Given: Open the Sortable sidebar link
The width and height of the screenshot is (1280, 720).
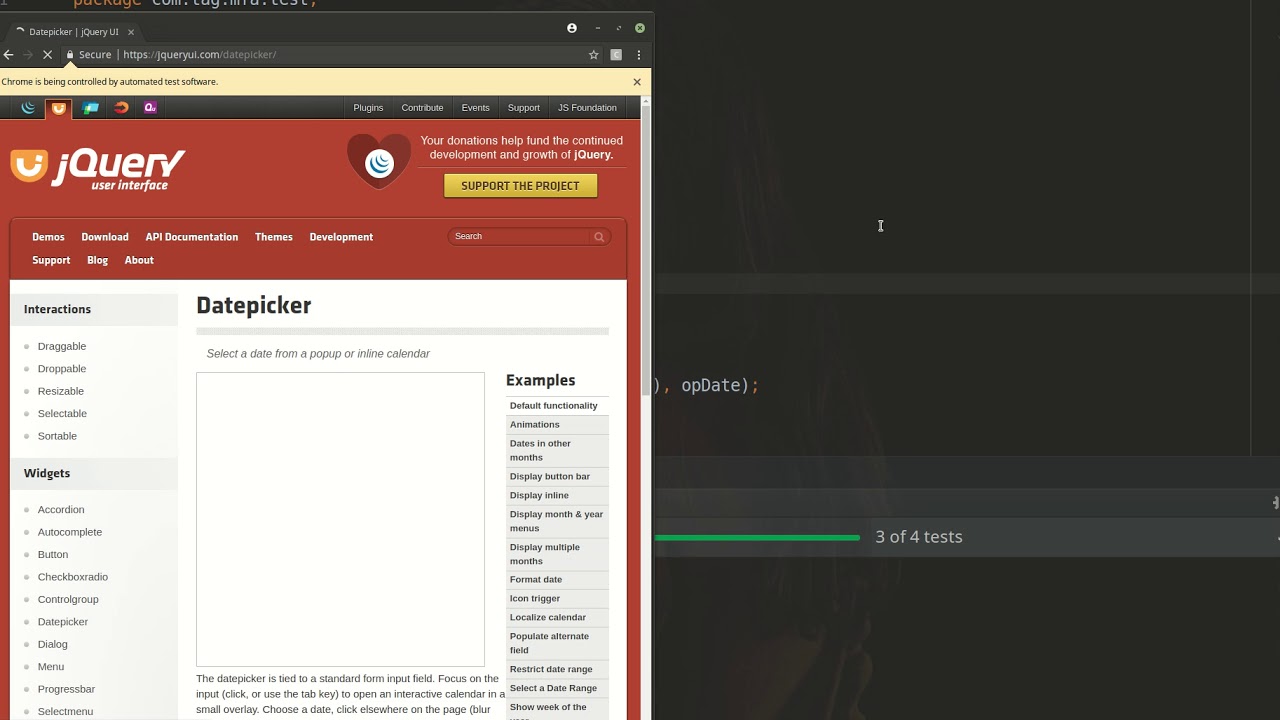Looking at the screenshot, I should tap(57, 436).
